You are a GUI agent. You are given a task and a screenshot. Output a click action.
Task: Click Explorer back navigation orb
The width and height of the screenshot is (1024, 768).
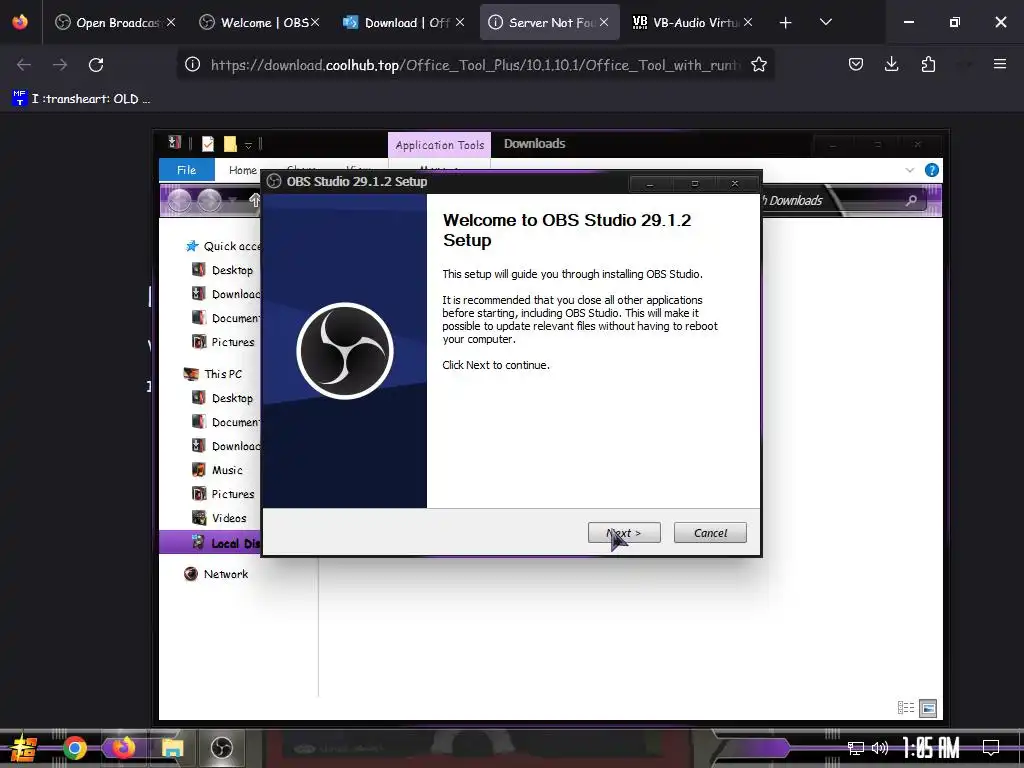(179, 200)
